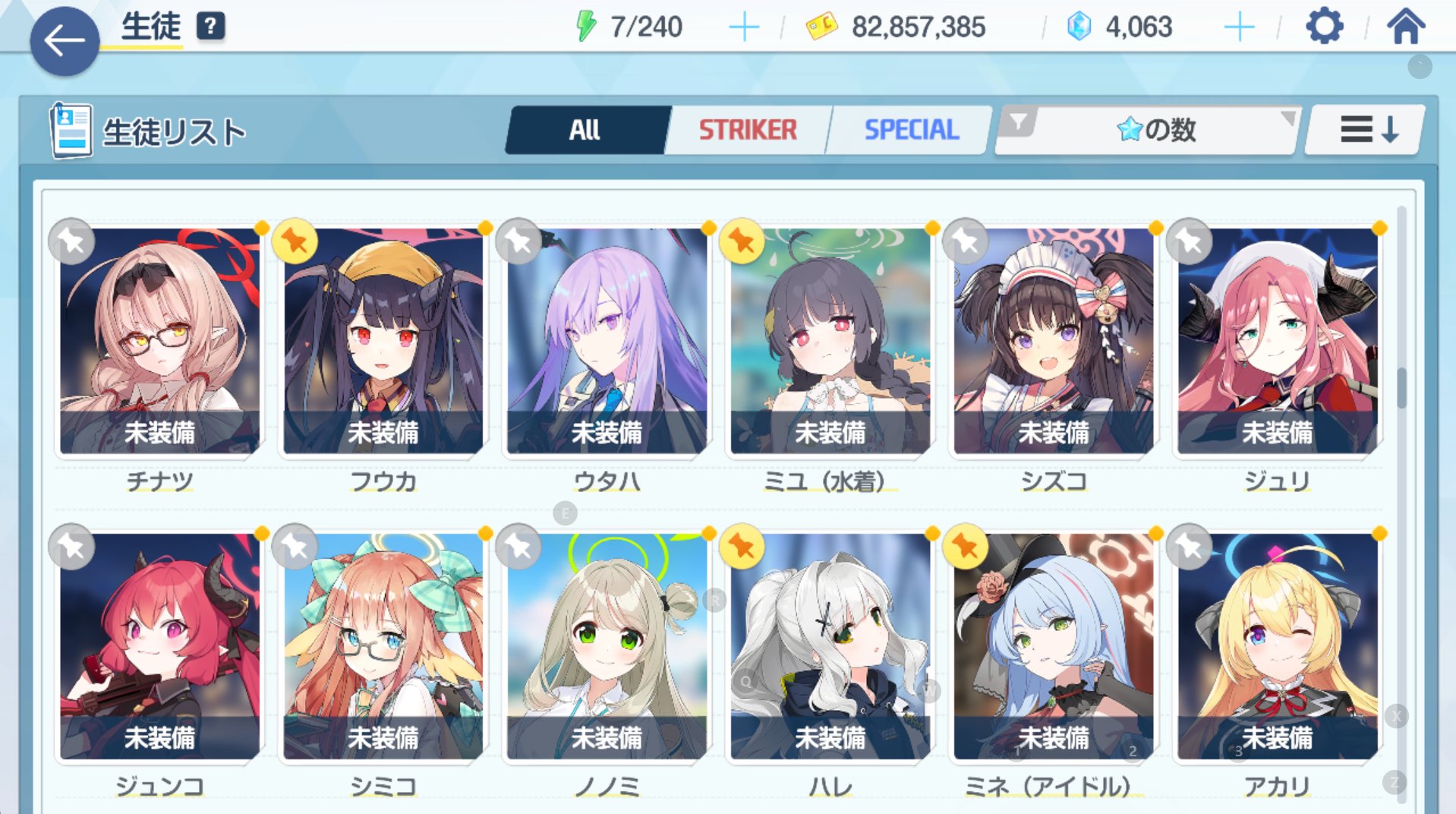Switch to the STRIKER tab
The width and height of the screenshot is (1456, 814).
pyautogui.click(x=748, y=130)
